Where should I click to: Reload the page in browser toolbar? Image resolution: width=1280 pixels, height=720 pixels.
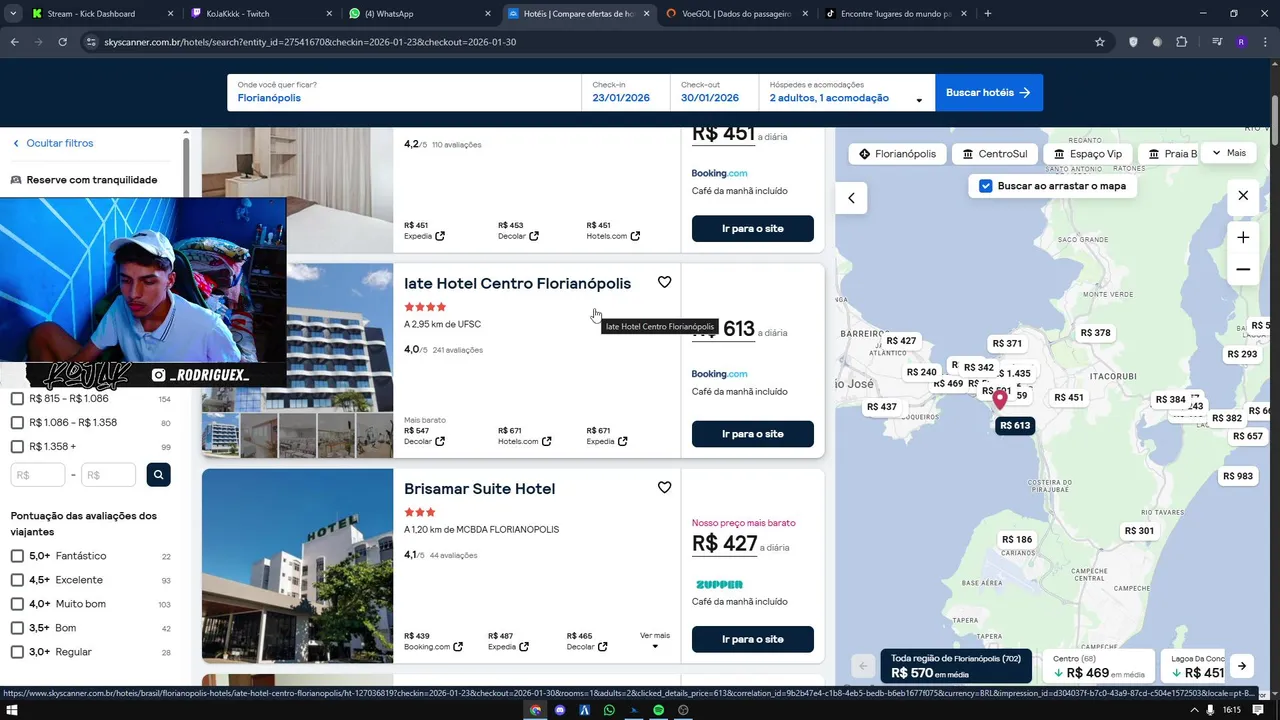tap(62, 42)
